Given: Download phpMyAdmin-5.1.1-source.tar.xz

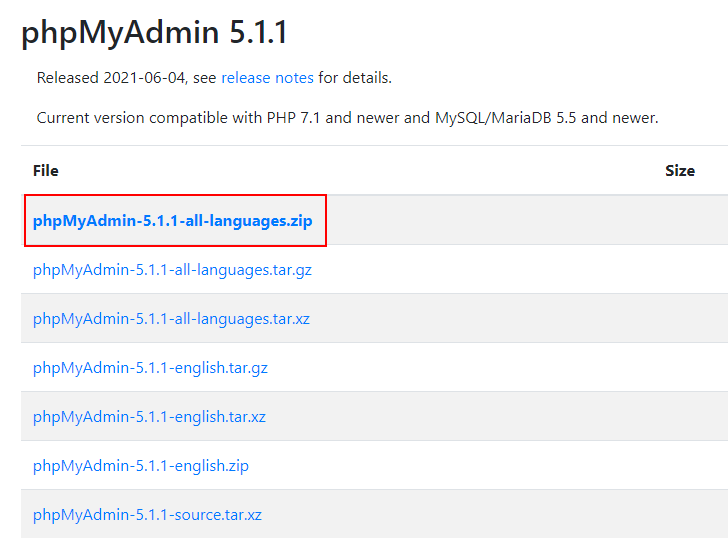Looking at the screenshot, I should [x=147, y=515].
